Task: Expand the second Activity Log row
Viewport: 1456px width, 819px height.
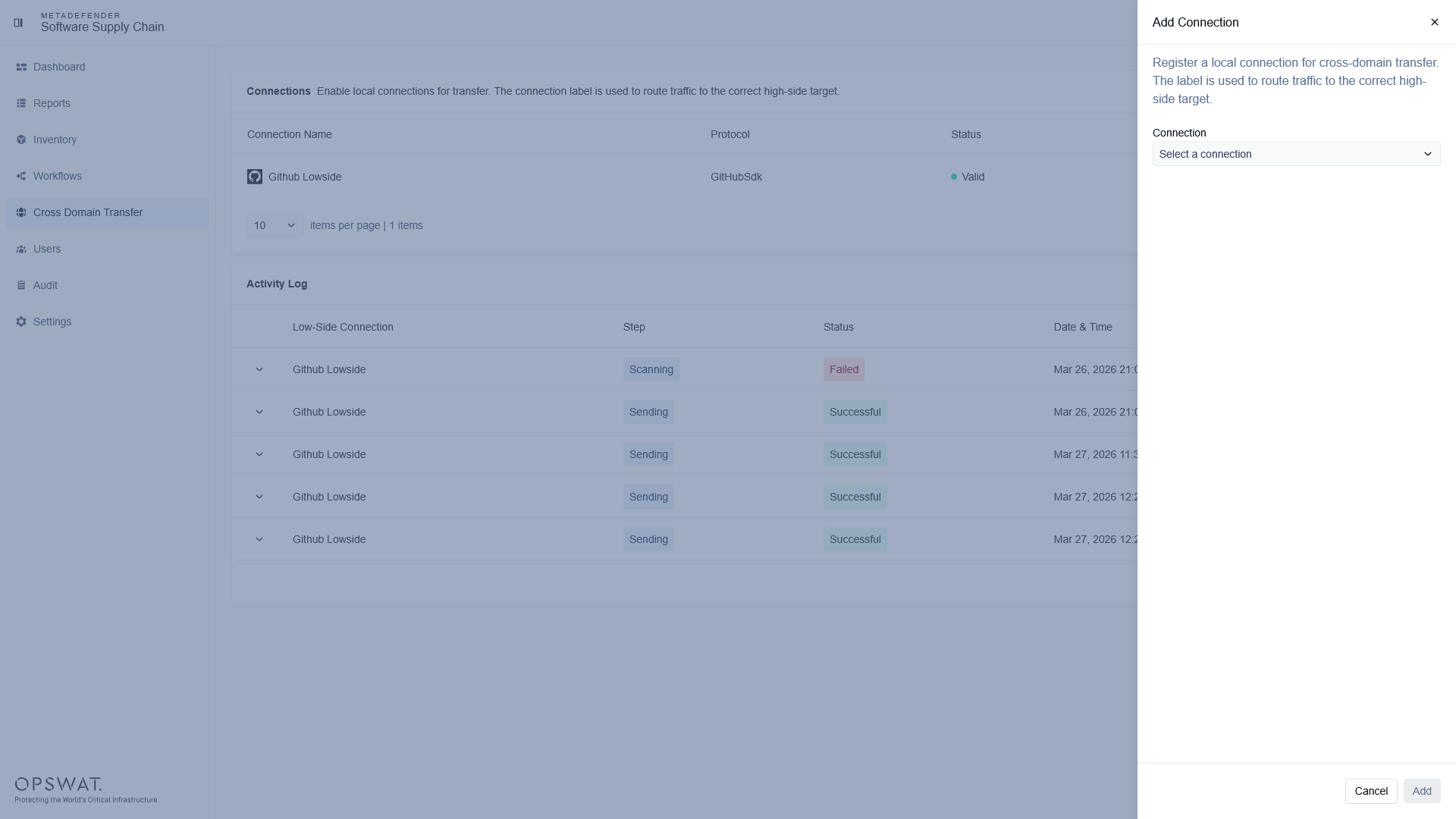Action: (x=259, y=412)
